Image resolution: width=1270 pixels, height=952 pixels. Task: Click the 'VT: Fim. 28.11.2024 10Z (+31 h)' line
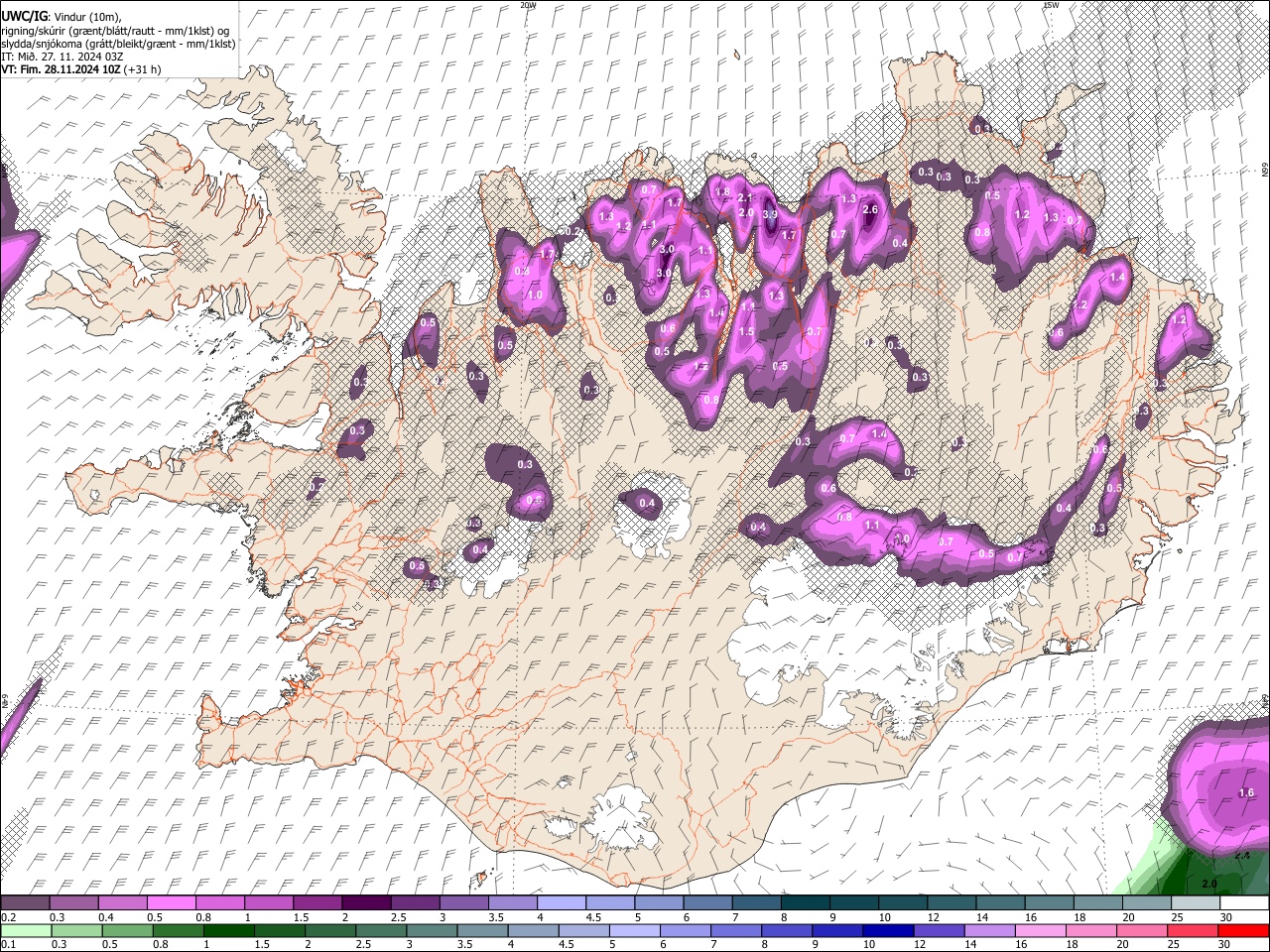point(81,69)
